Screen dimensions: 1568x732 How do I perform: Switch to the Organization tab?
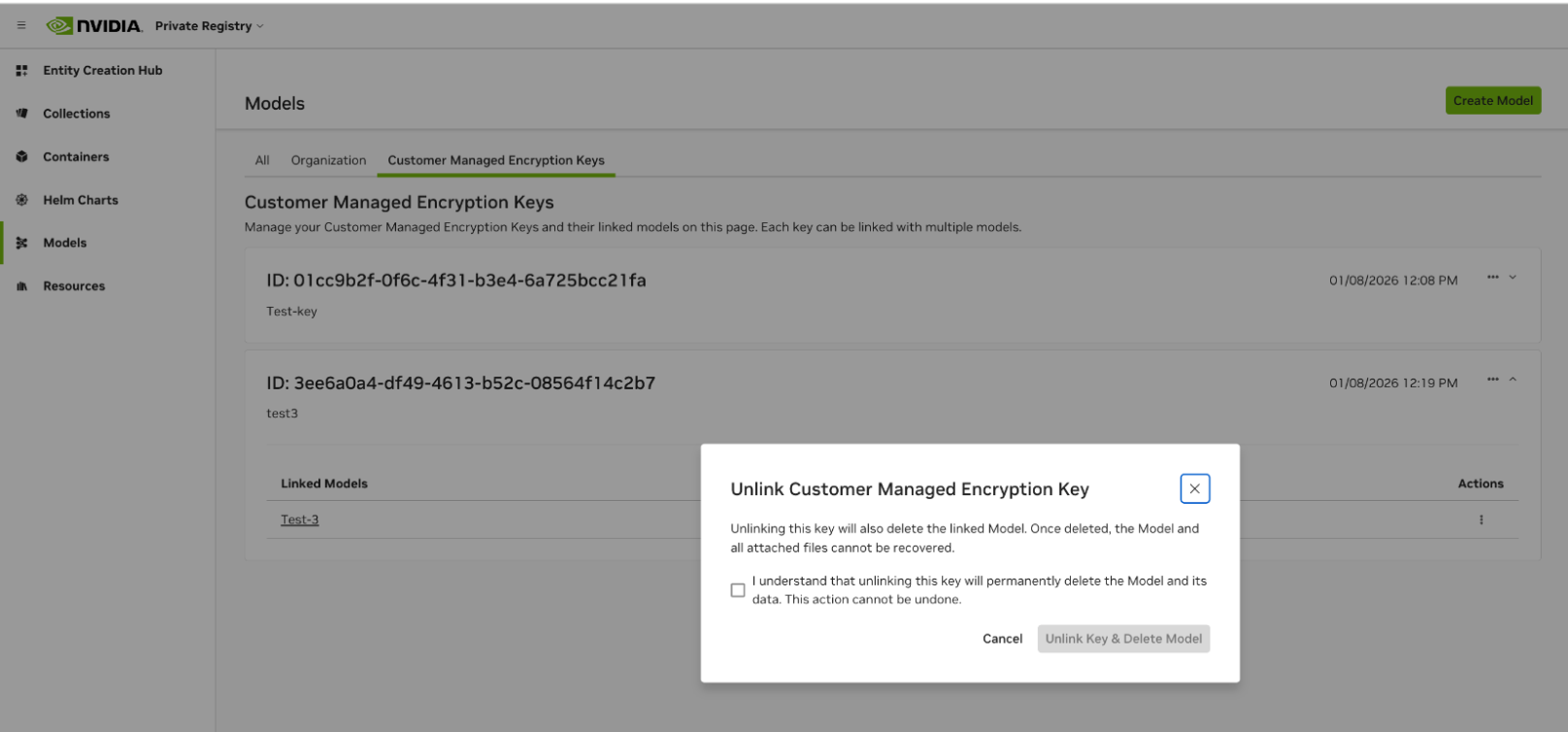328,160
